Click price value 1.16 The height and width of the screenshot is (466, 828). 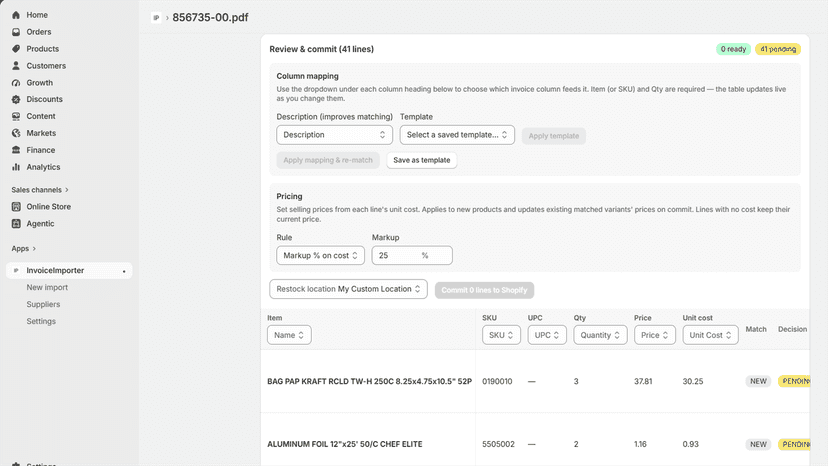(640, 444)
